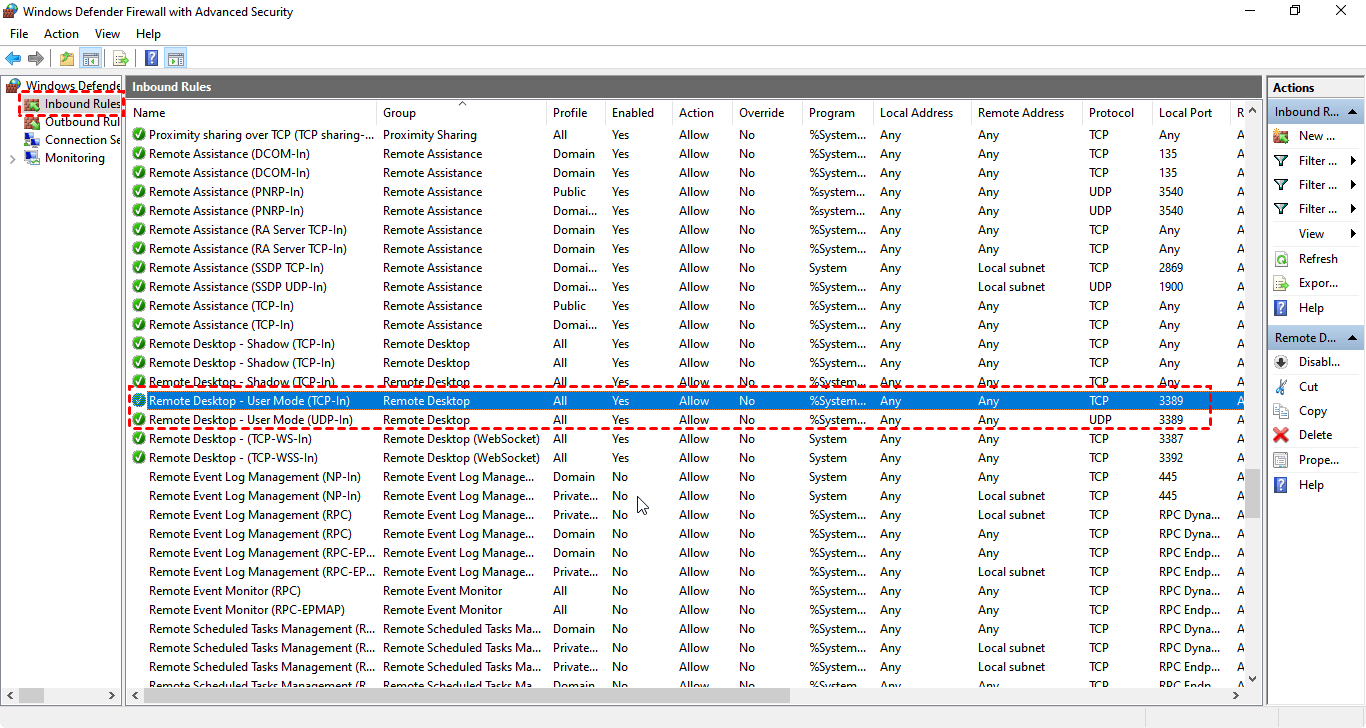The height and width of the screenshot is (728, 1366).
Task: Click the green Refresh icon
Action: click(x=1281, y=259)
